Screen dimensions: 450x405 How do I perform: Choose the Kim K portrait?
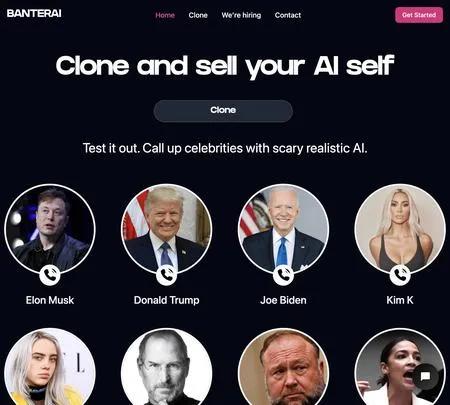pos(400,229)
